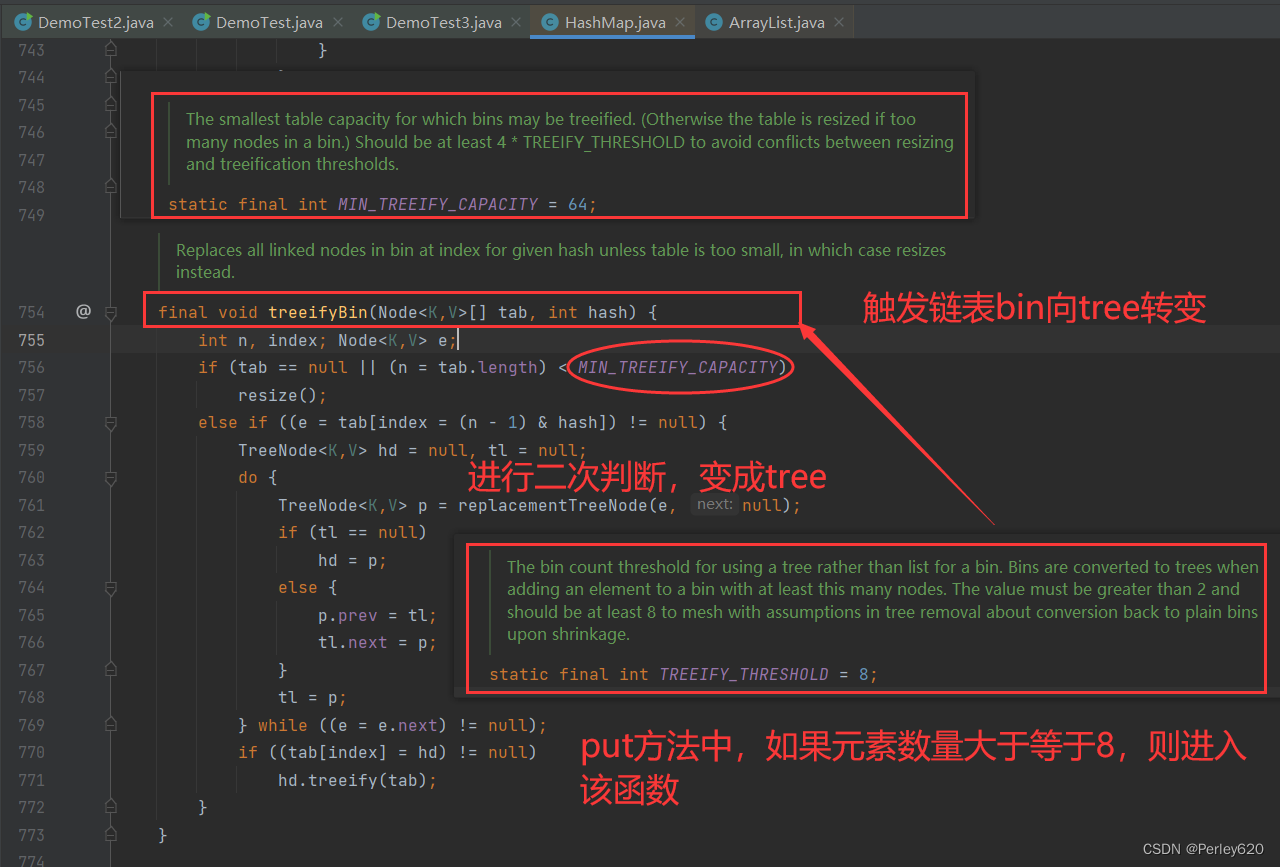This screenshot has height=867, width=1280.
Task: Click the fold marker on line 744
Action: (111, 77)
